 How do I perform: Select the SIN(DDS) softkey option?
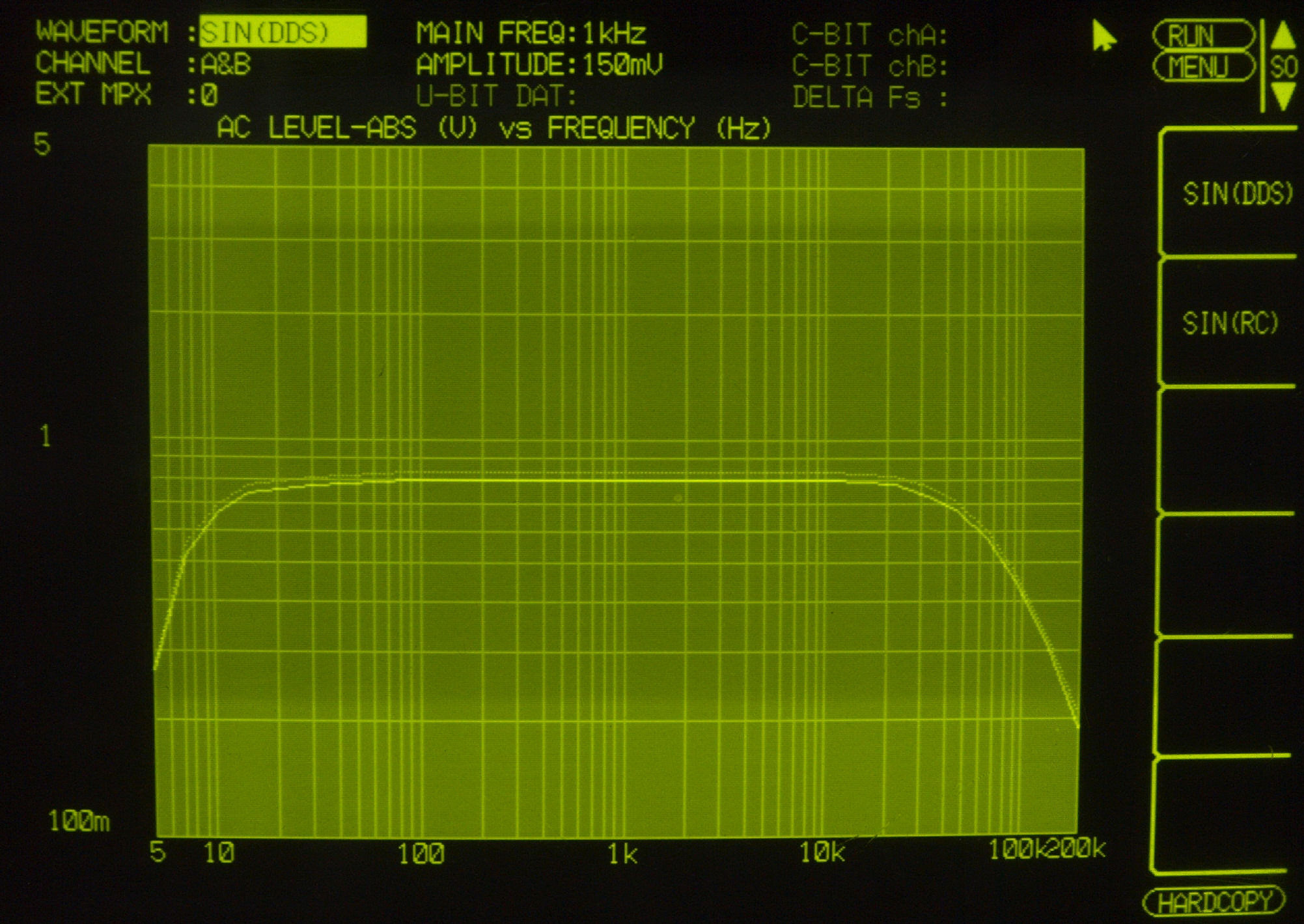1237,194
